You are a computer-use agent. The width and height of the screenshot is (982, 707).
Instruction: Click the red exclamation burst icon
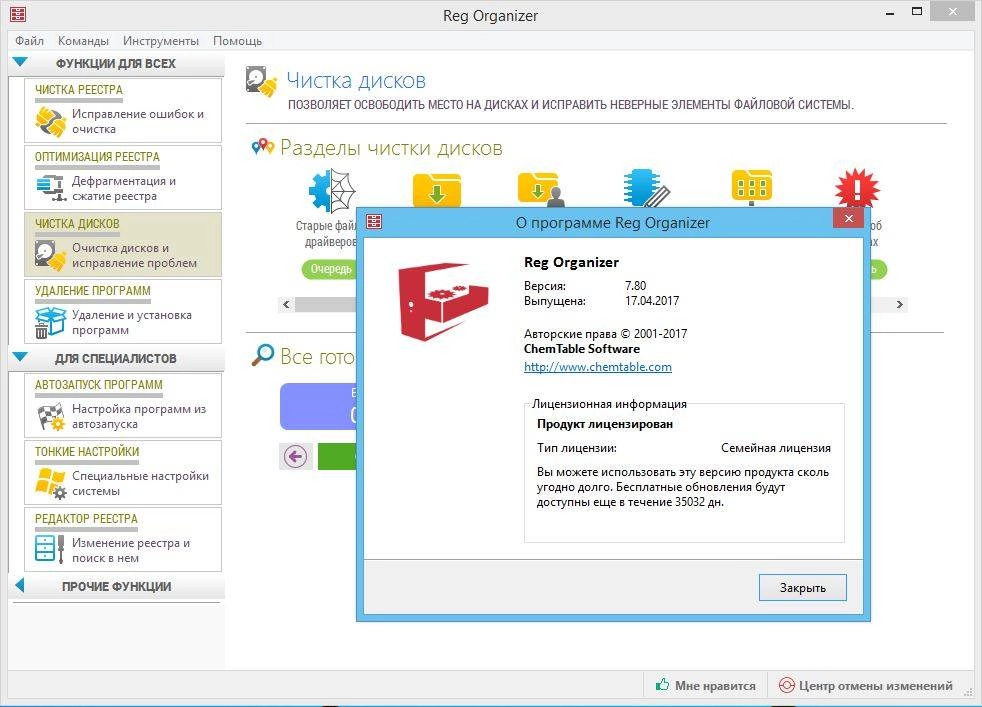[857, 187]
